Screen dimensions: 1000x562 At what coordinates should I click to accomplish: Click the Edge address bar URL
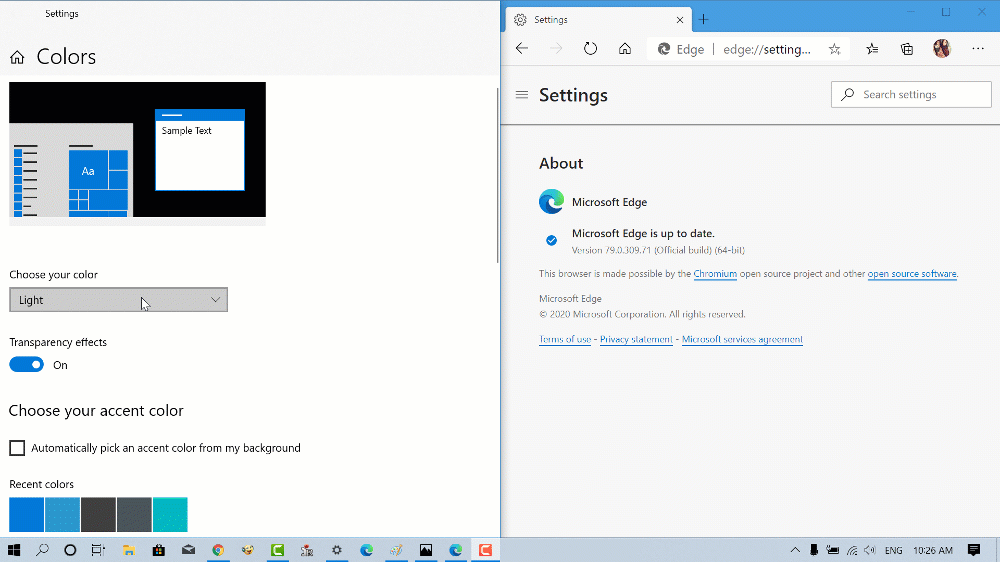(x=767, y=49)
